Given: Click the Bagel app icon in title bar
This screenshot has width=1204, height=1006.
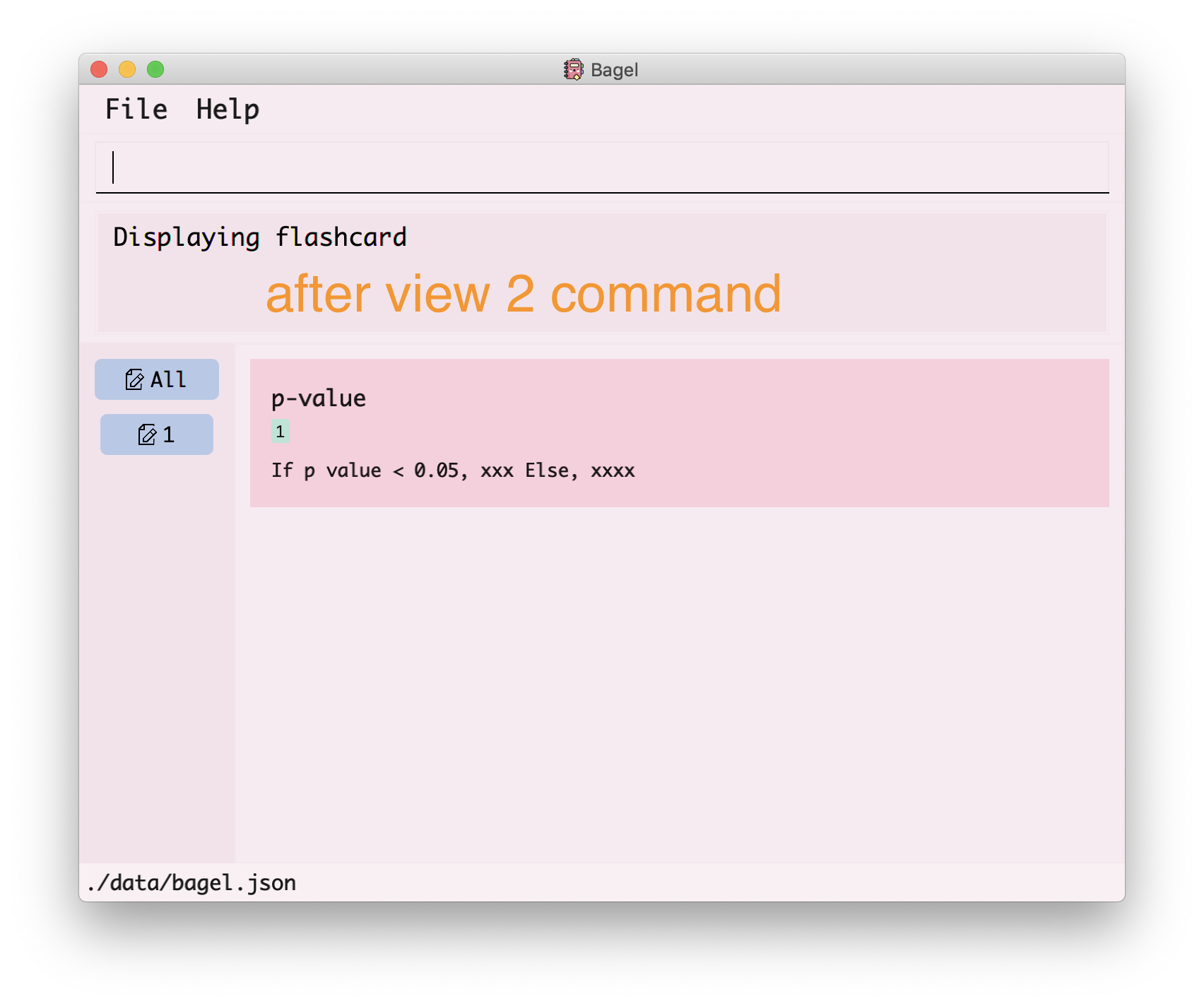Looking at the screenshot, I should (573, 69).
